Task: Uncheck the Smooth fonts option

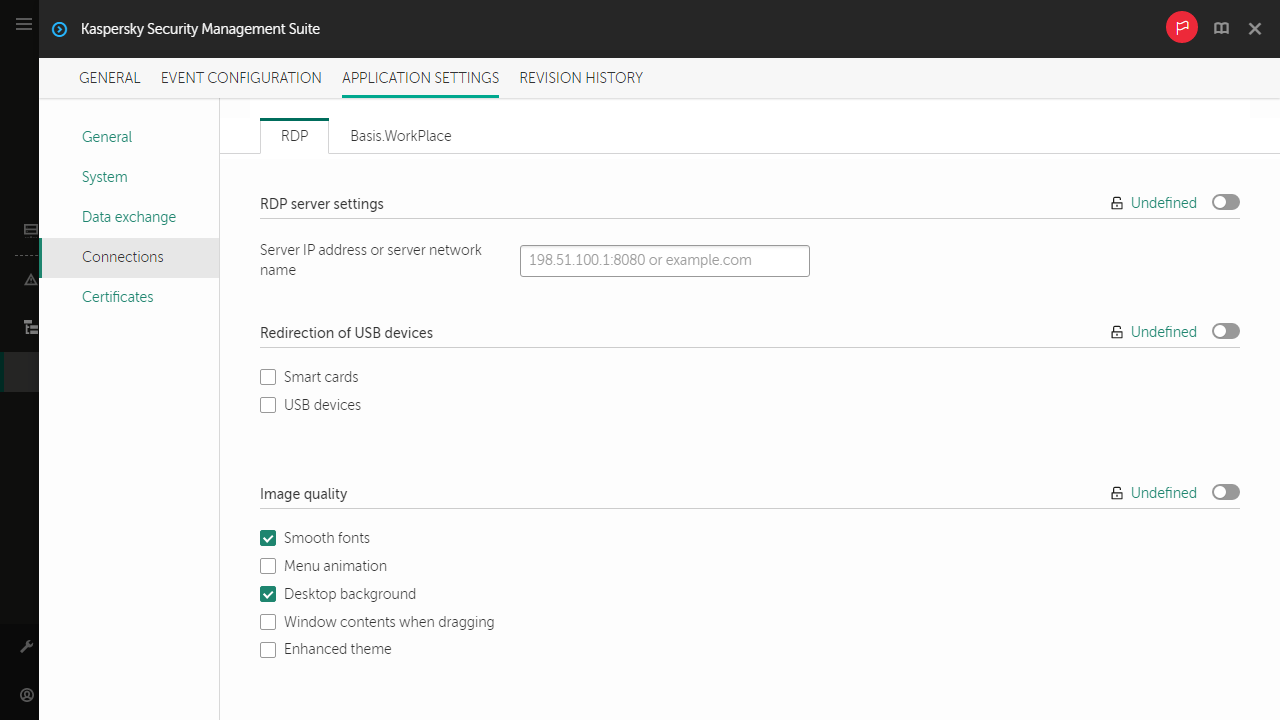Action: click(267, 537)
